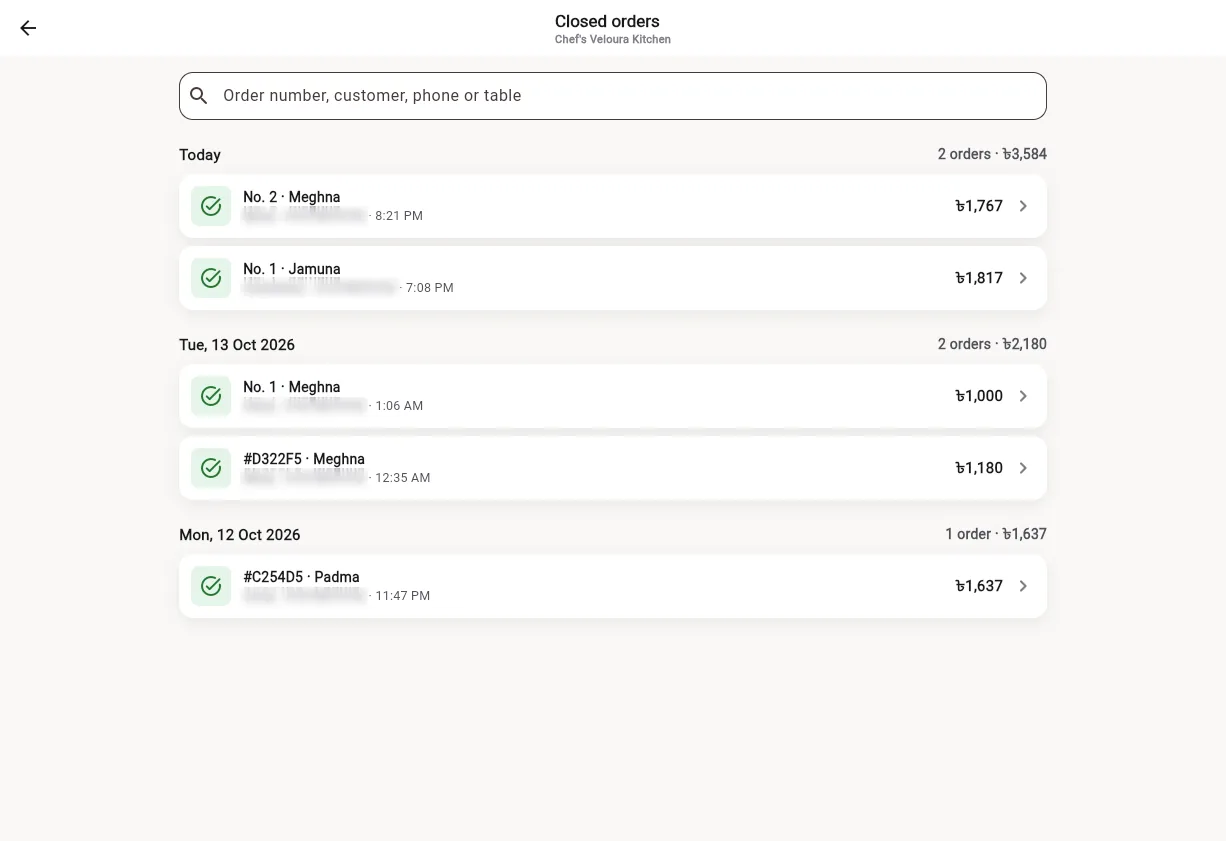Click the 11:47 PM timestamp
The image size is (1226, 841).
[x=403, y=596]
